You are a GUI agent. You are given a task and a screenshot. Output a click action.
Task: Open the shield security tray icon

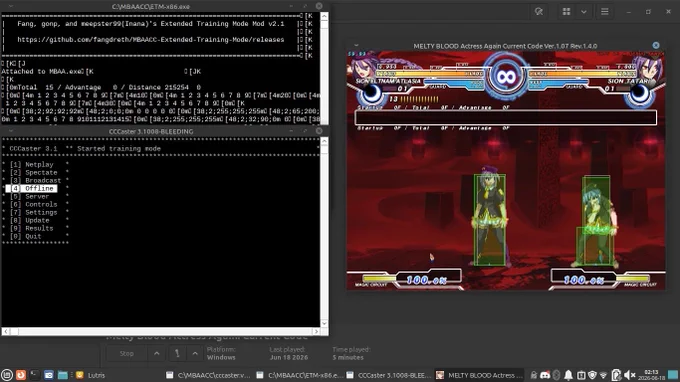pos(592,375)
